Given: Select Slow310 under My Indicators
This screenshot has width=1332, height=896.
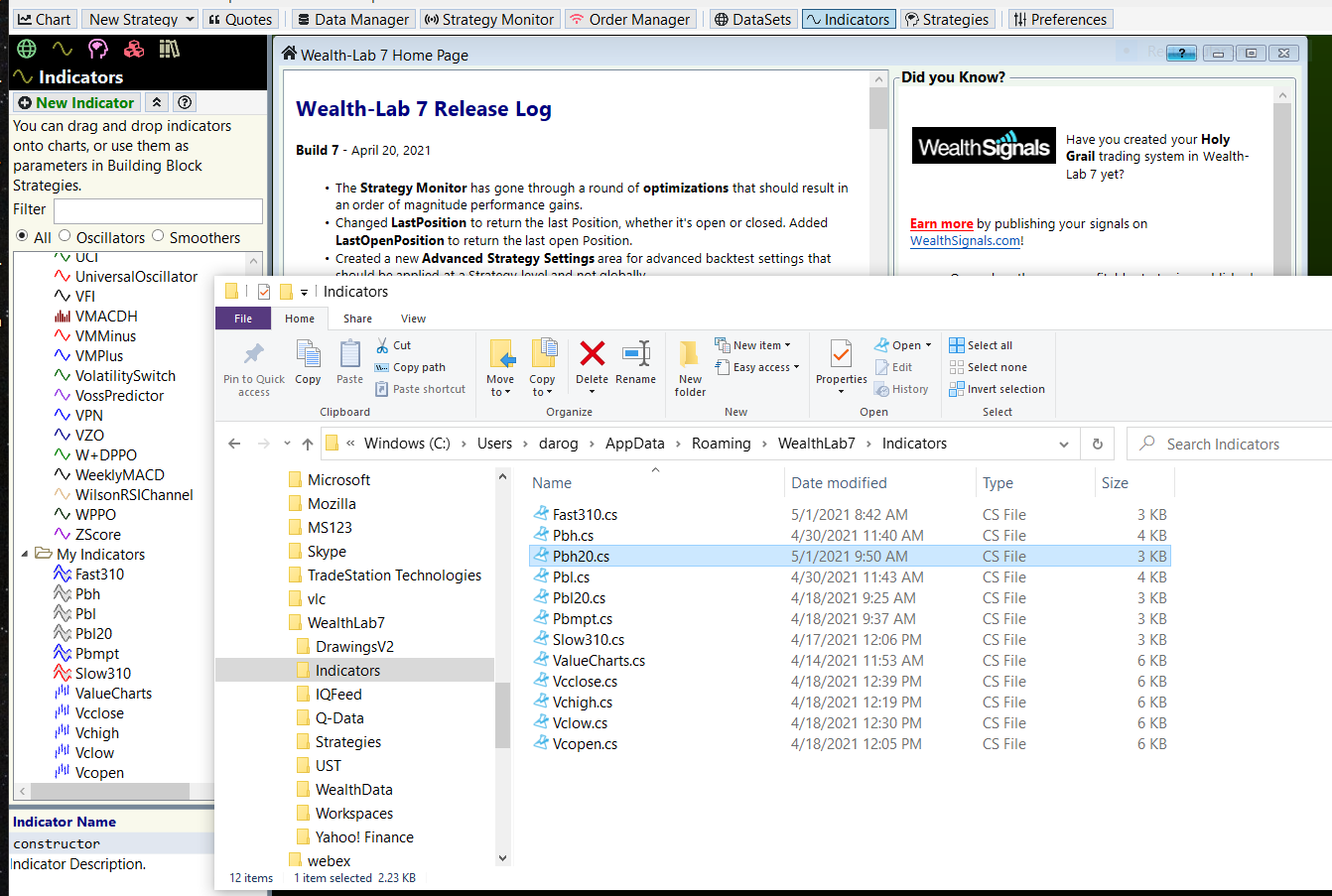Looking at the screenshot, I should tap(103, 673).
